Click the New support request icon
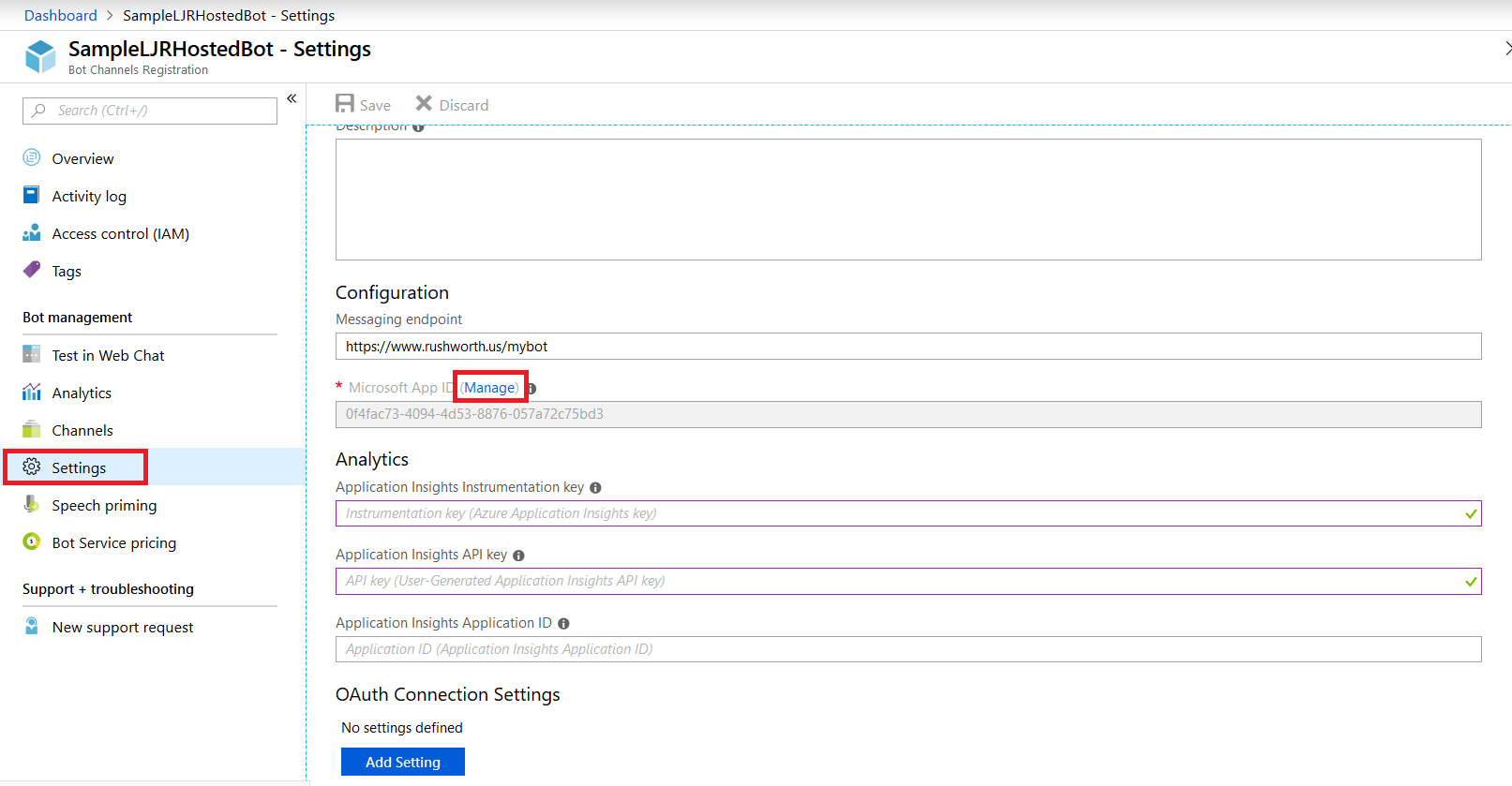The width and height of the screenshot is (1512, 786). click(x=32, y=626)
